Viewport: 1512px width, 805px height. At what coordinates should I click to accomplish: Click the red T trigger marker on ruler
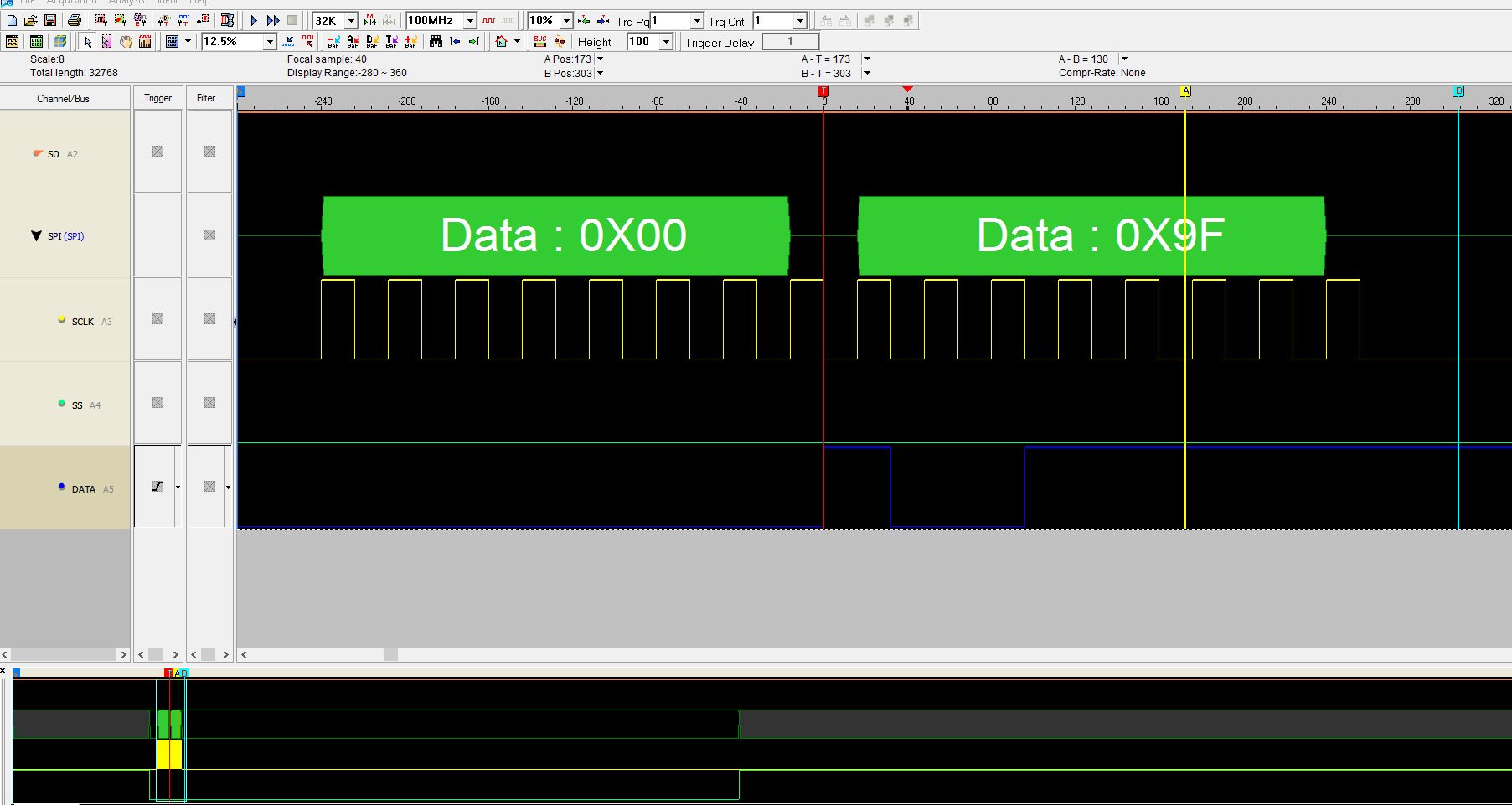tap(824, 91)
